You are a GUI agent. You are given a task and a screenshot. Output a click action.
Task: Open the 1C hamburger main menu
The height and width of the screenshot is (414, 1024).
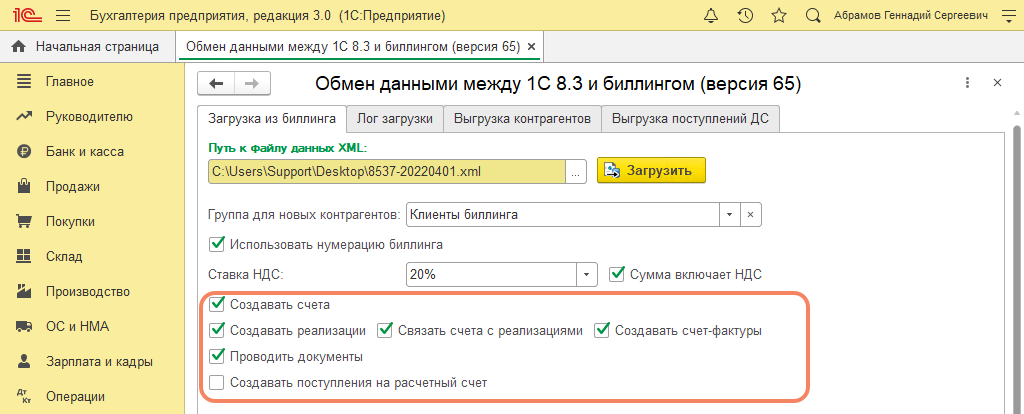[63, 15]
